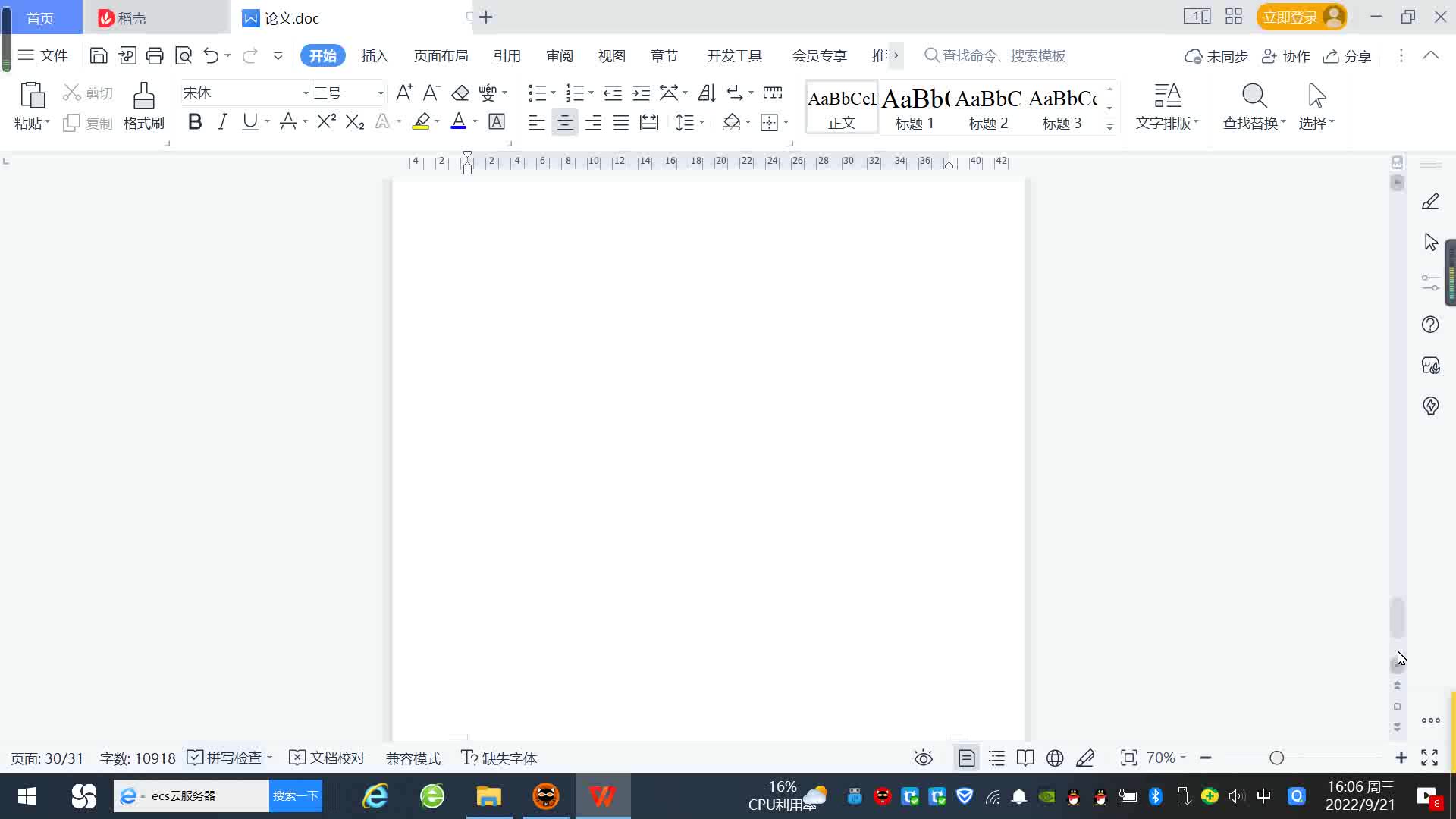
Task: Toggle bold formatting
Action: coord(195,121)
